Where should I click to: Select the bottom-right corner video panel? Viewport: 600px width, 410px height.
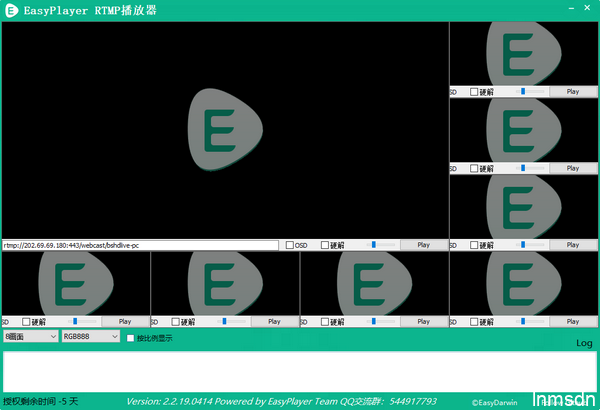pyautogui.click(x=524, y=284)
